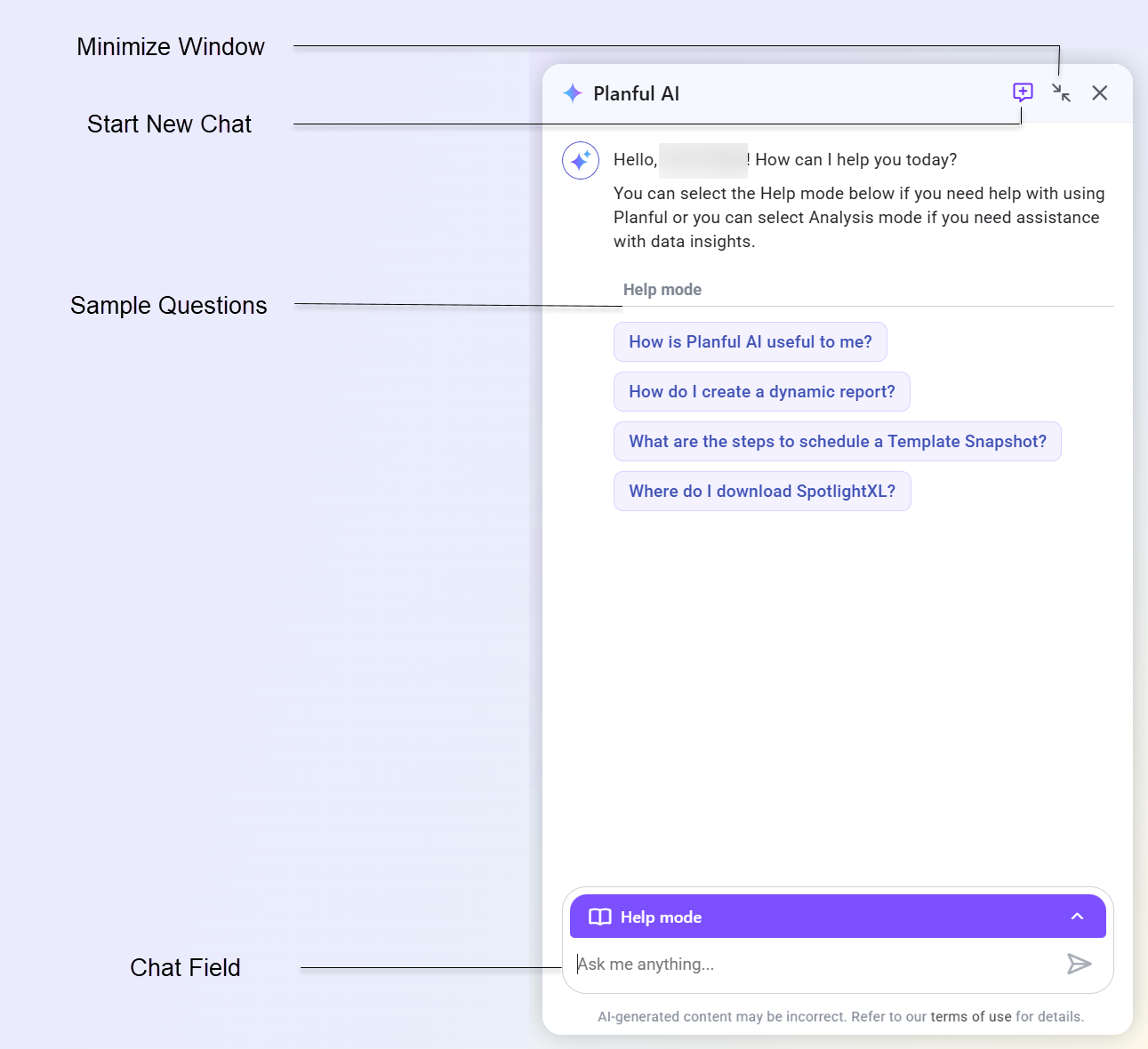Select "How do I create a dynamic report?"

click(x=762, y=392)
